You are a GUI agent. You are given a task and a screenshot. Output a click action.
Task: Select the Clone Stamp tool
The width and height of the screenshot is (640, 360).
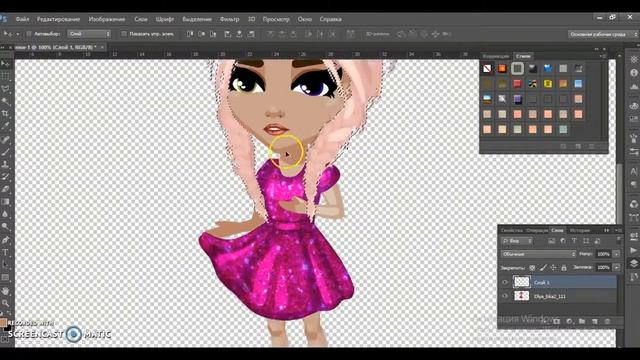[x=5, y=164]
